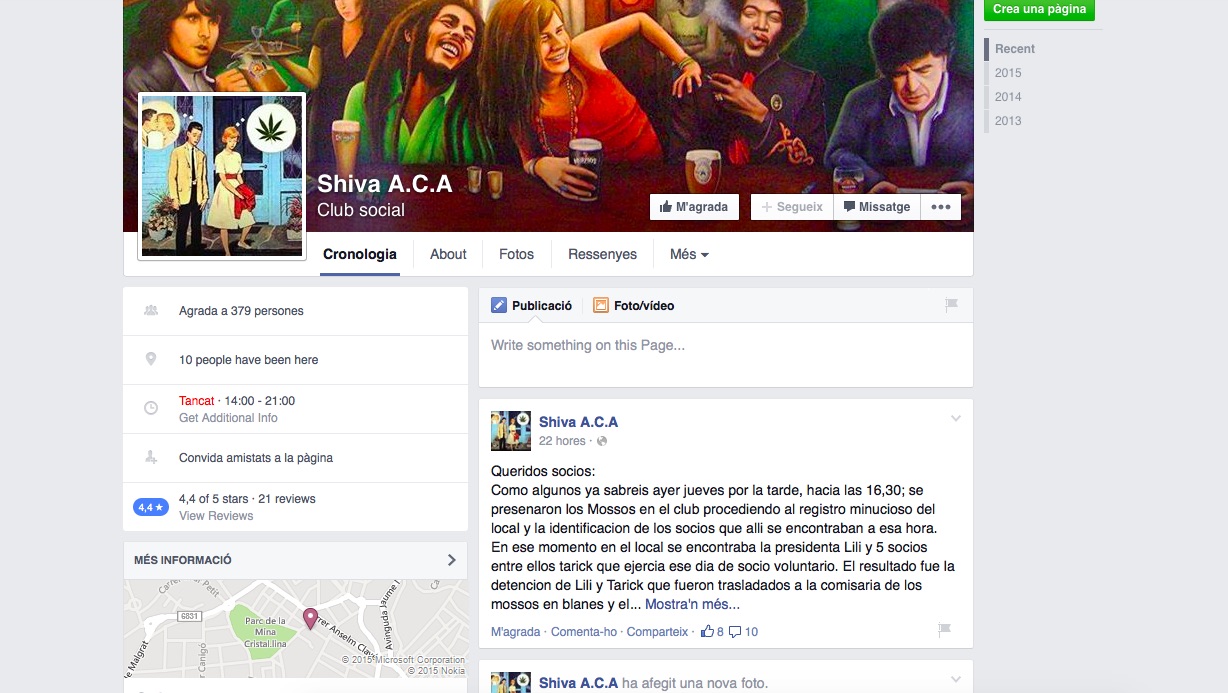Screen dimensions: 1228x693
Task: Click the globe privacy icon next to "22 hores"
Action: point(602,441)
